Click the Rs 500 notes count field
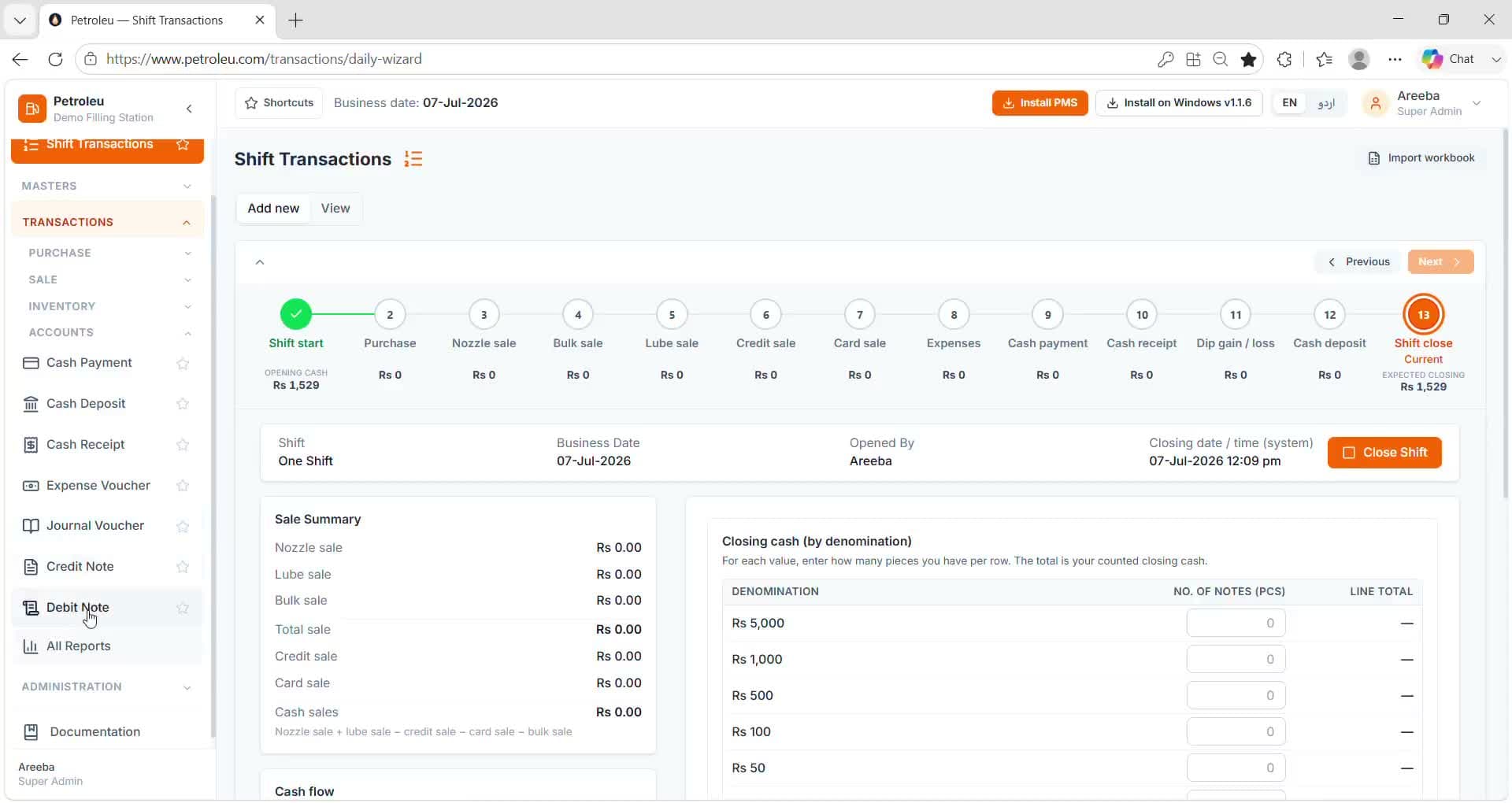The width and height of the screenshot is (1512, 803). point(1236,696)
